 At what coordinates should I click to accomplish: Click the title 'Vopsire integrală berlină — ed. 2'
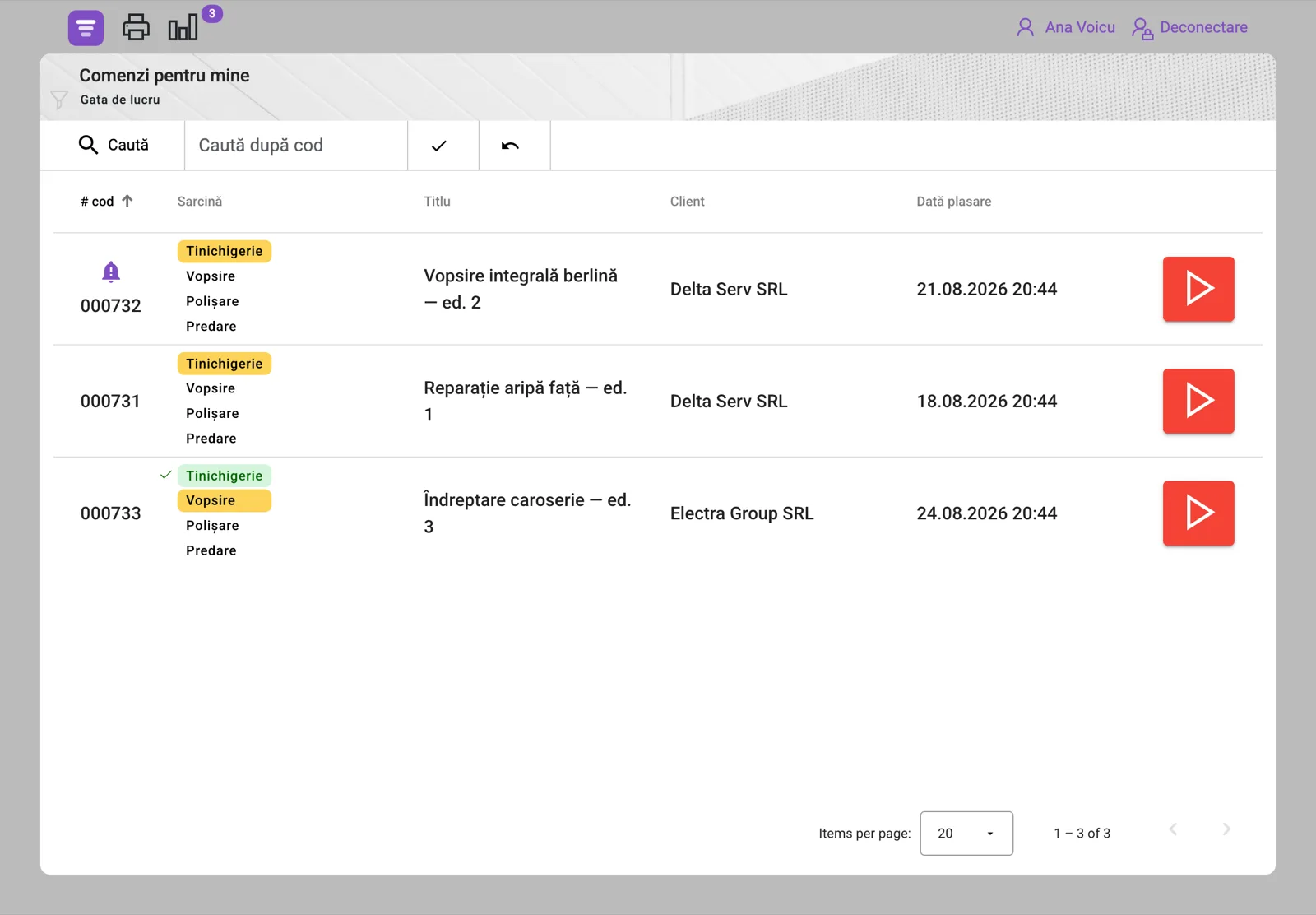coord(521,289)
